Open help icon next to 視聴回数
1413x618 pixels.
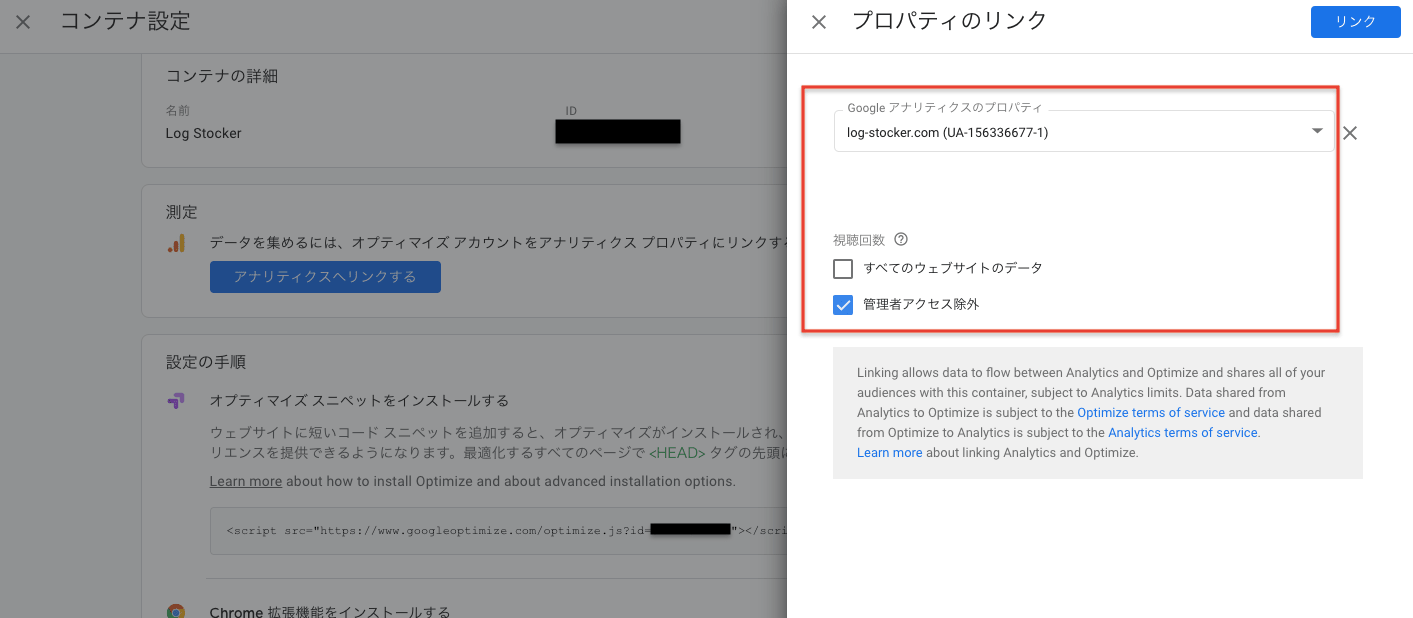coord(901,239)
